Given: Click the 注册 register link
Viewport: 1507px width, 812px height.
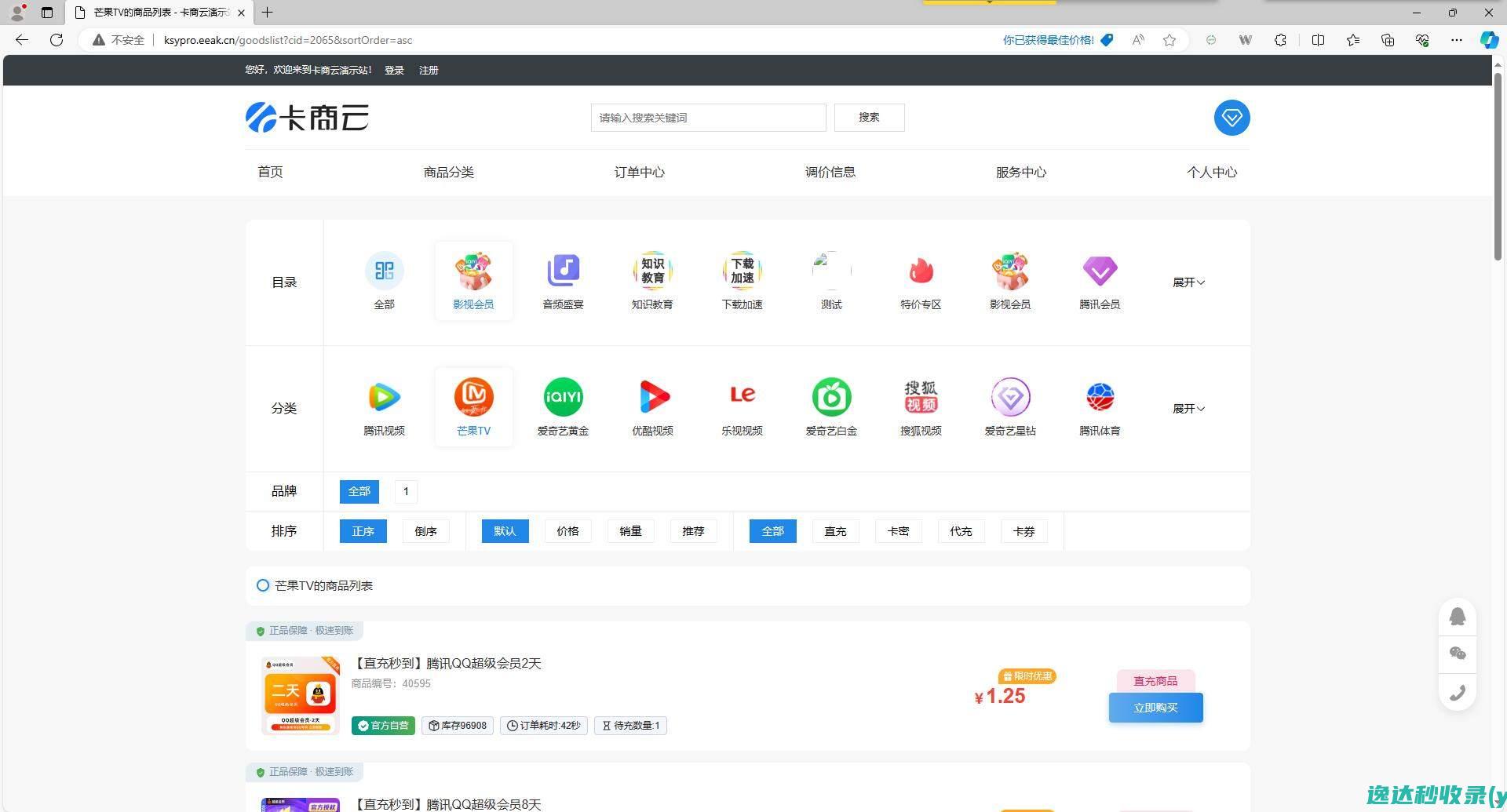Looking at the screenshot, I should point(429,71).
